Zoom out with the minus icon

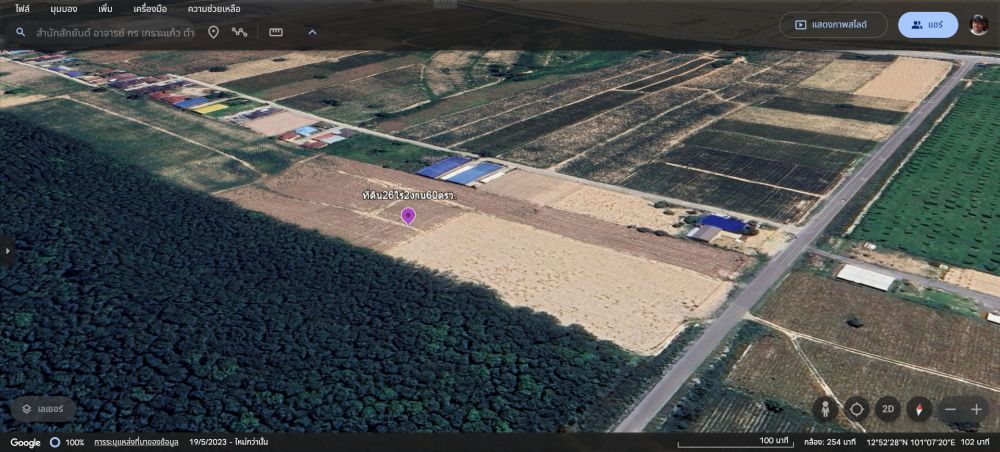(x=950, y=409)
